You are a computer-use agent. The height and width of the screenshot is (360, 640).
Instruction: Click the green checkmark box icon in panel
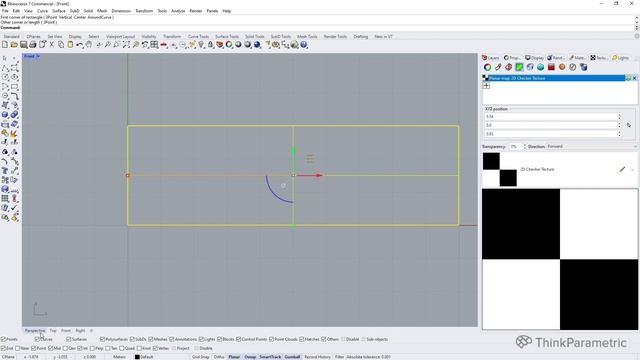(519, 67)
